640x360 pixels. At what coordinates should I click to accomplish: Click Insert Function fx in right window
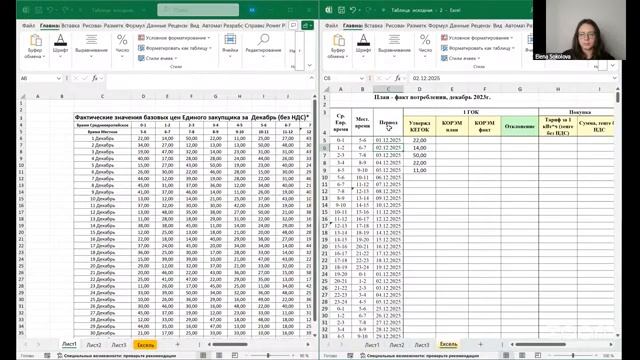pyautogui.click(x=398, y=78)
